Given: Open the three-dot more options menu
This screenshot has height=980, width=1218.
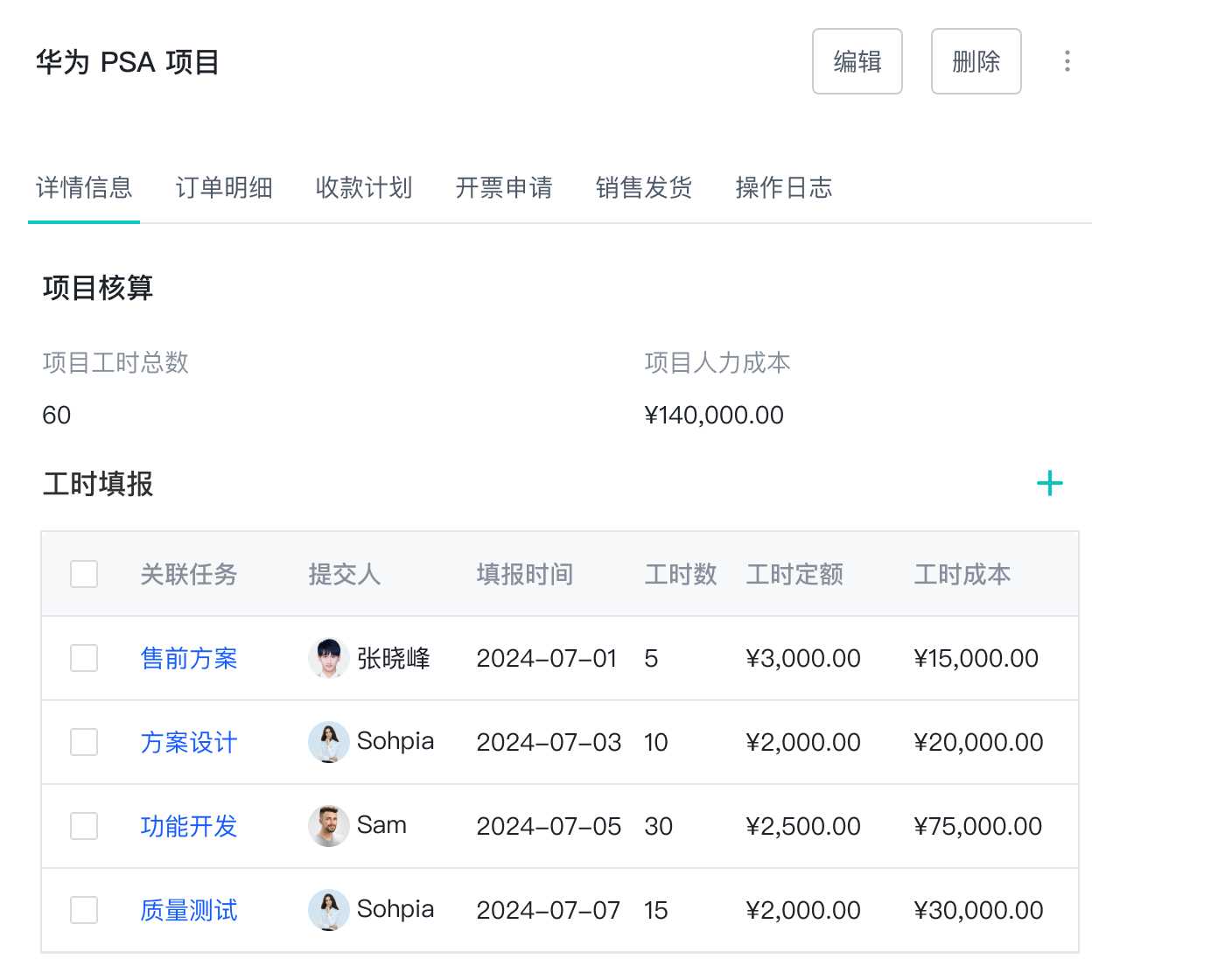Looking at the screenshot, I should click(1067, 61).
